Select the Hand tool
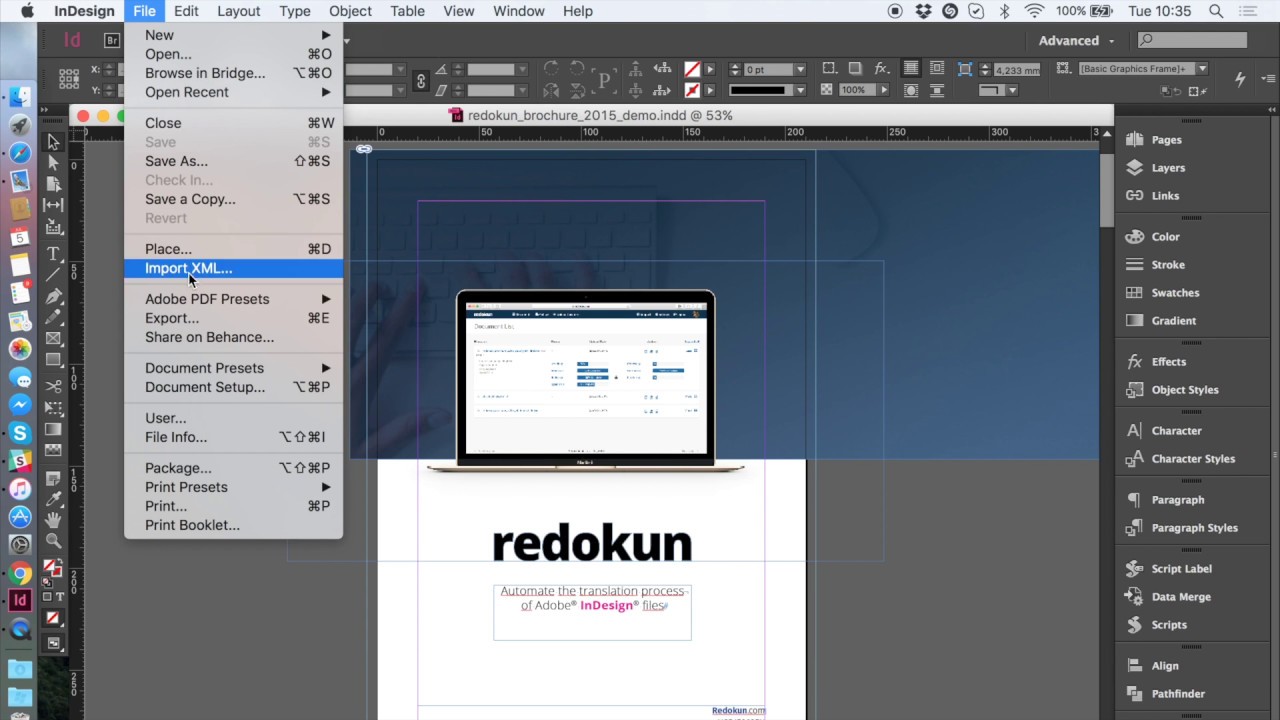The height and width of the screenshot is (720, 1280). (54, 519)
